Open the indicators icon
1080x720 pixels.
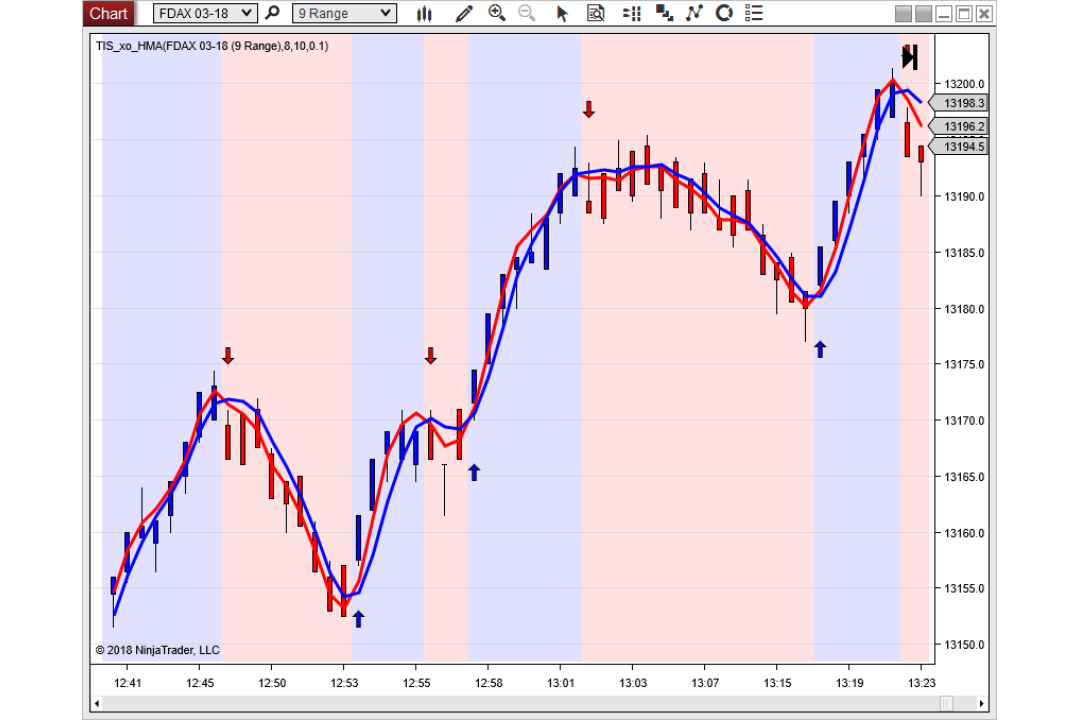pos(694,13)
